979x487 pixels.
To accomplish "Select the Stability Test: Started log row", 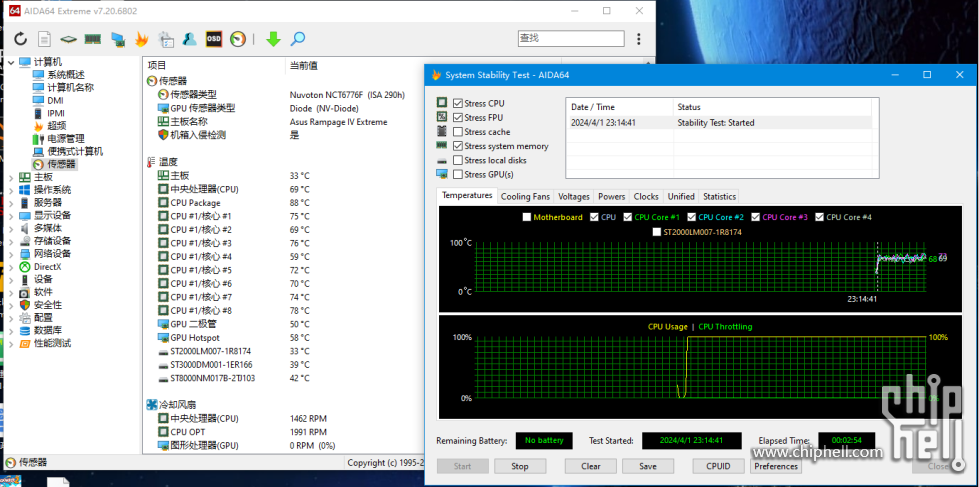I will point(718,123).
